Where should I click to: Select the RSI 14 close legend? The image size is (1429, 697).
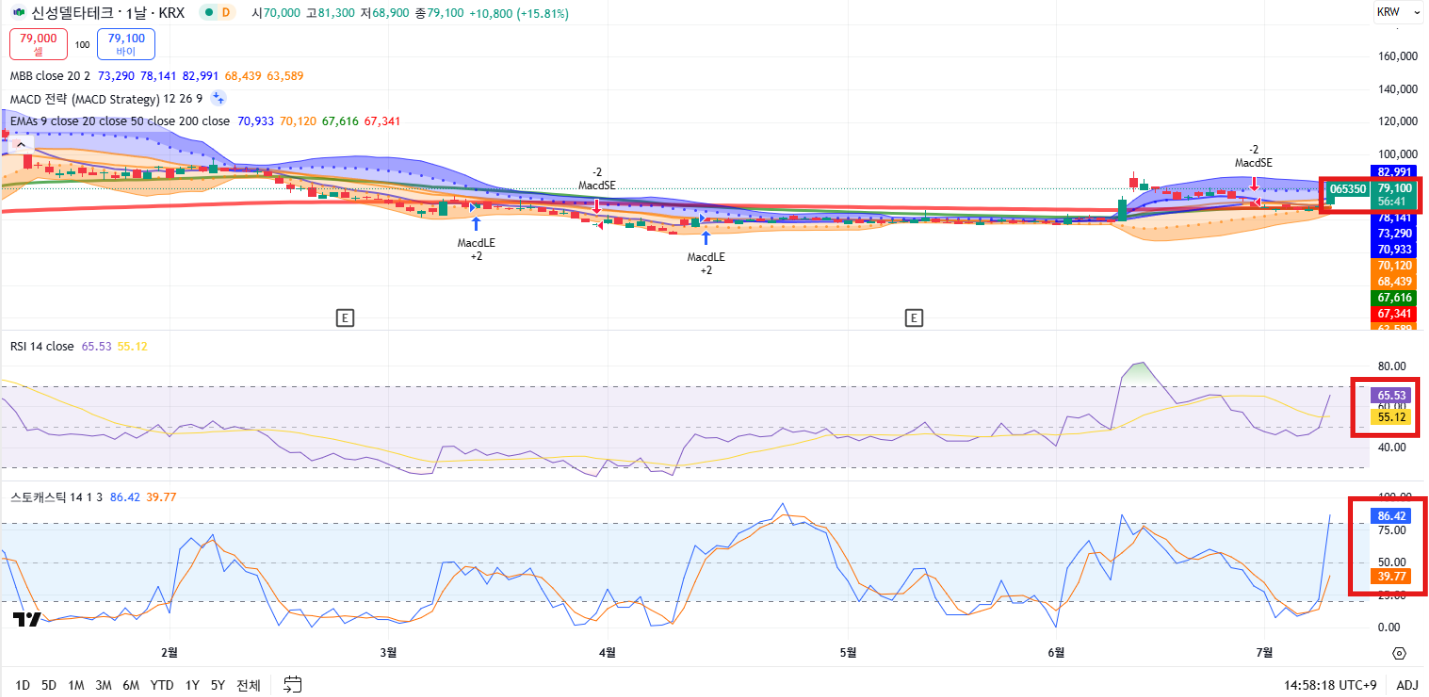(41, 346)
